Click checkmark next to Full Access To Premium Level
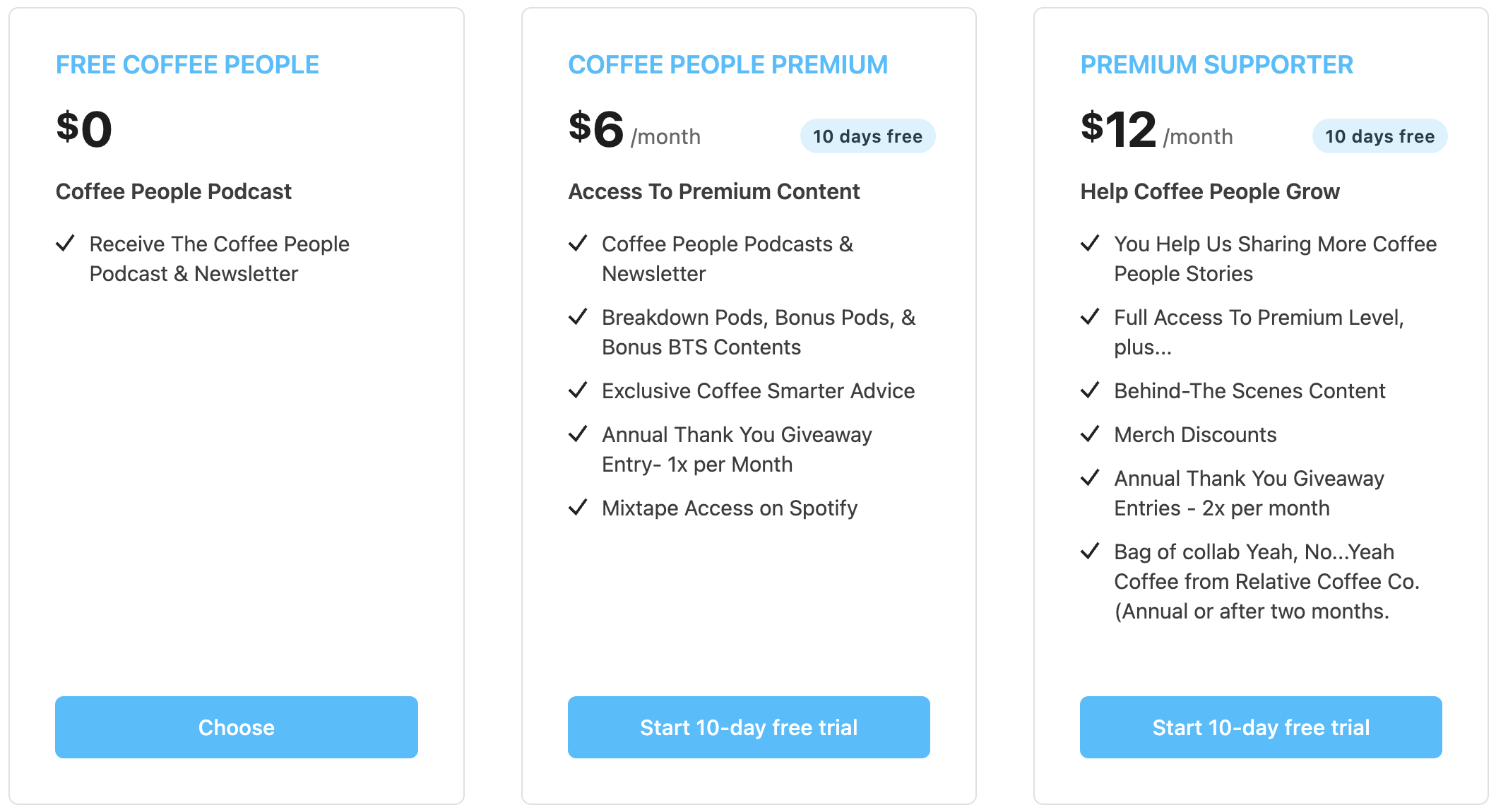 click(x=1090, y=317)
